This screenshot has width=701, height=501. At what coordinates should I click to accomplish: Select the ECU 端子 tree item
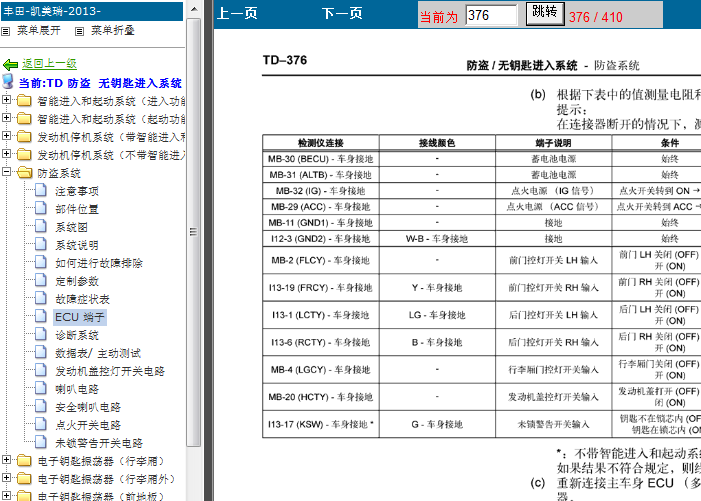point(80,317)
